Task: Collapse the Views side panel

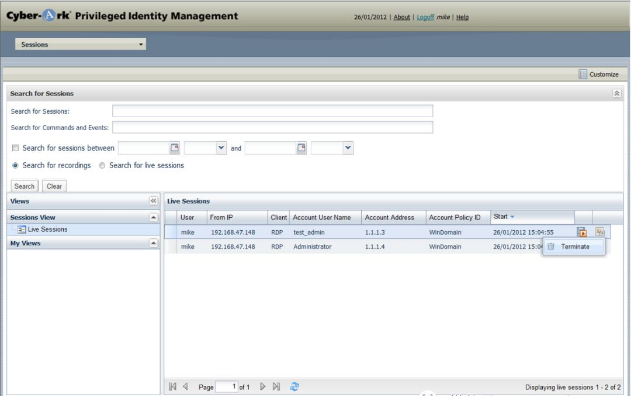Action: 153,201
